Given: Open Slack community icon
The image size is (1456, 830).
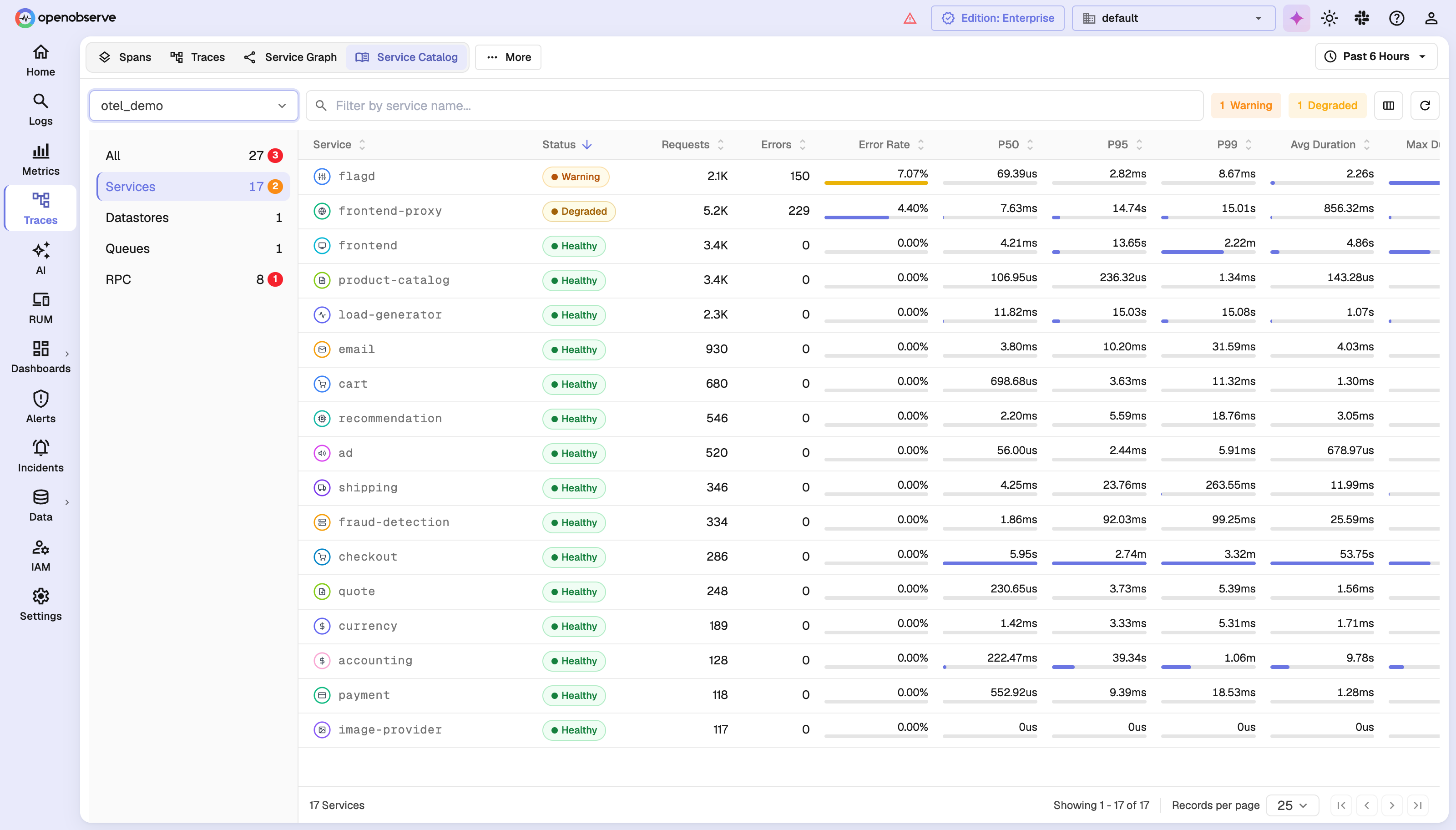Looking at the screenshot, I should point(1362,18).
